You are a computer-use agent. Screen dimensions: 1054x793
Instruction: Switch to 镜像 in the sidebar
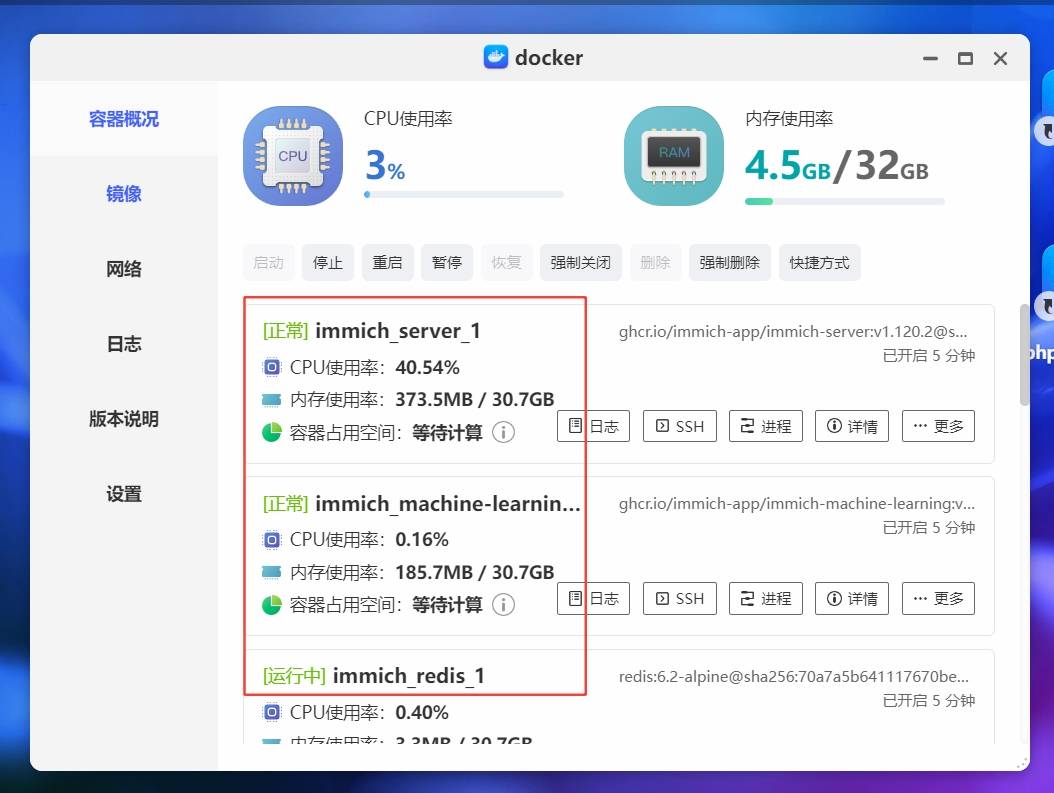click(124, 194)
